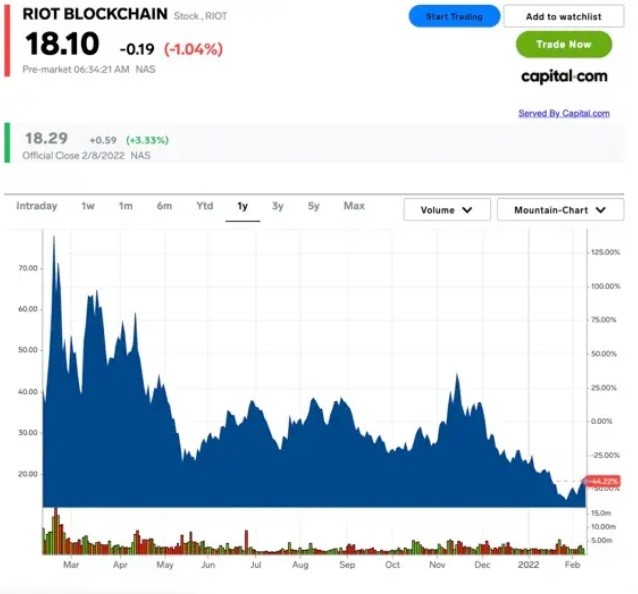This screenshot has height=594, width=638.
Task: Expand the Volume dropdown
Action: [x=447, y=210]
